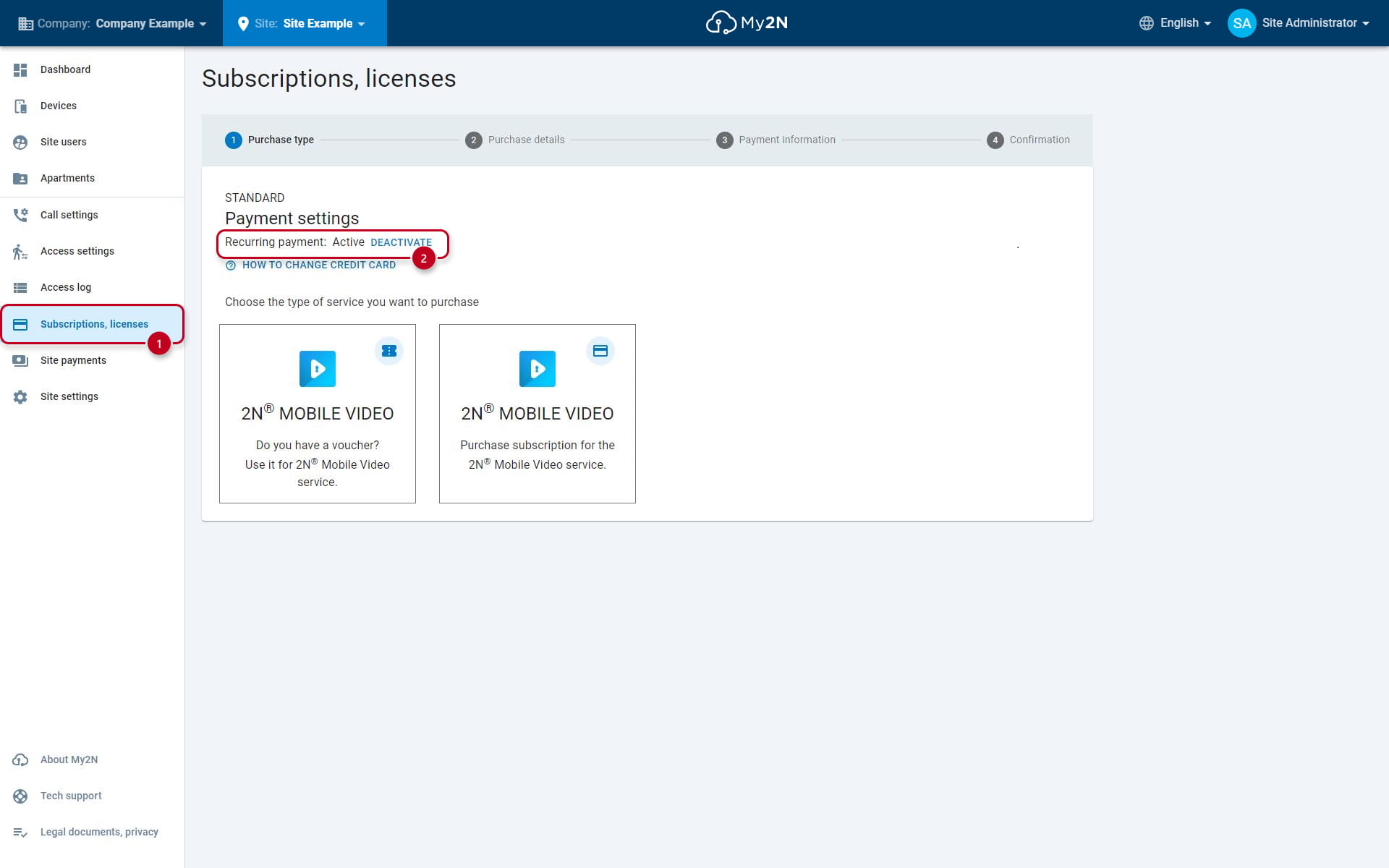
Task: Click the Access log list icon
Action: (x=20, y=287)
